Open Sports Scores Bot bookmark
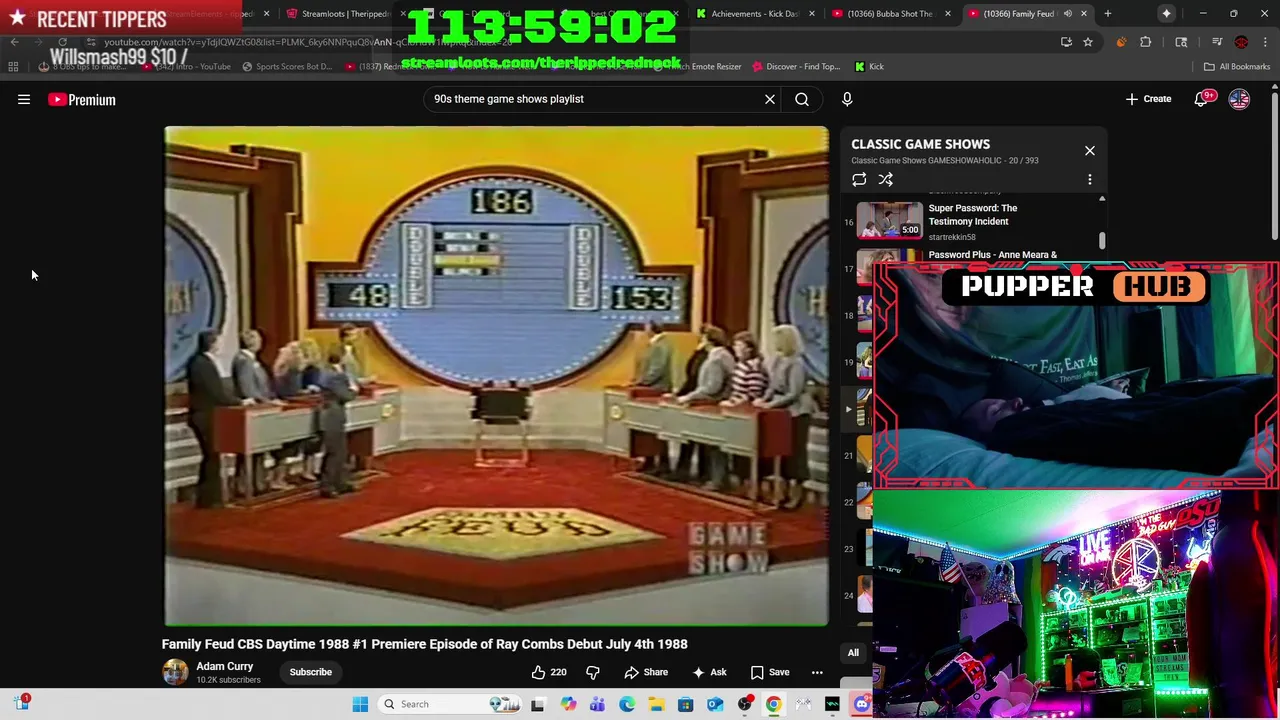1280x720 pixels. click(287, 67)
